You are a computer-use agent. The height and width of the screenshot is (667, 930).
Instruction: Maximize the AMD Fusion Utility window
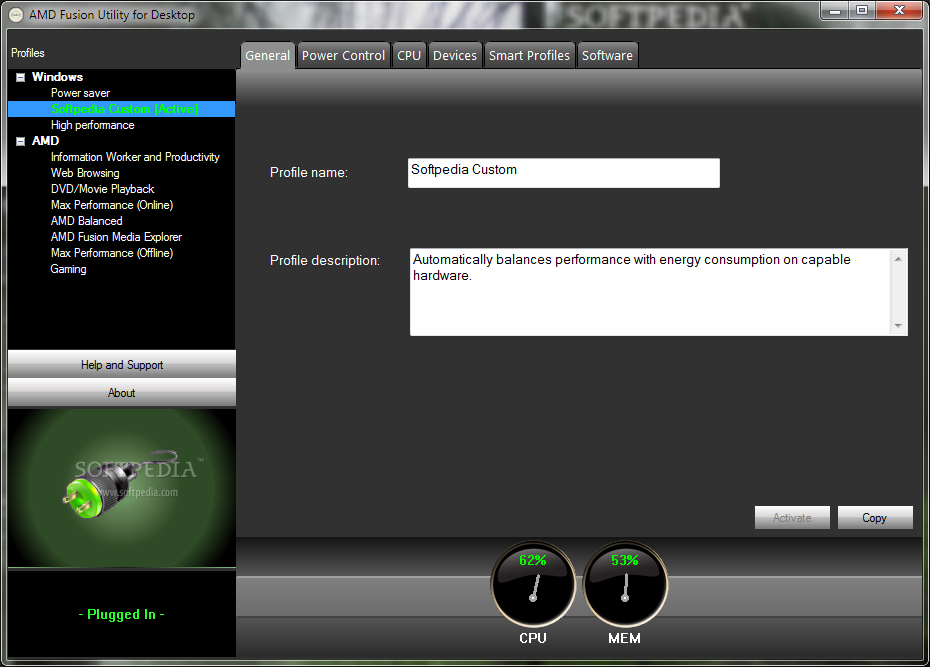[x=862, y=10]
